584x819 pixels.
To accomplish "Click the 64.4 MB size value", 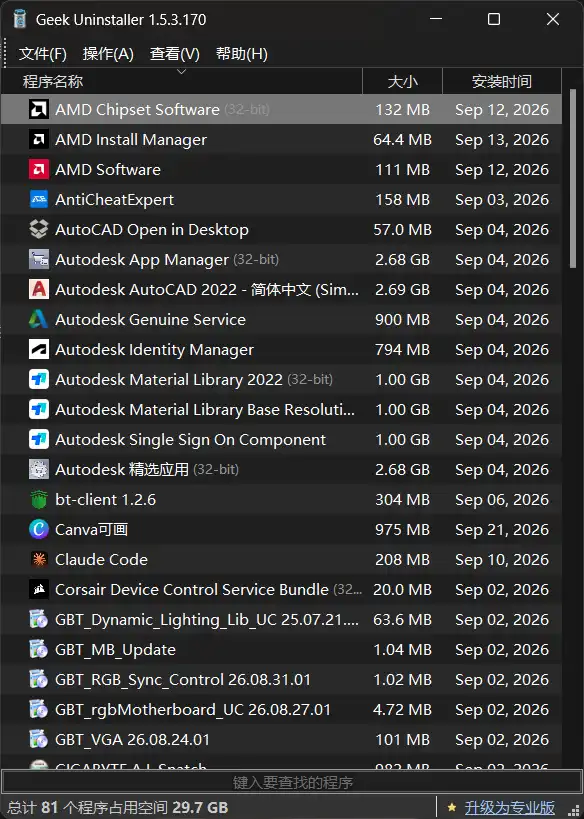I will 402,139.
